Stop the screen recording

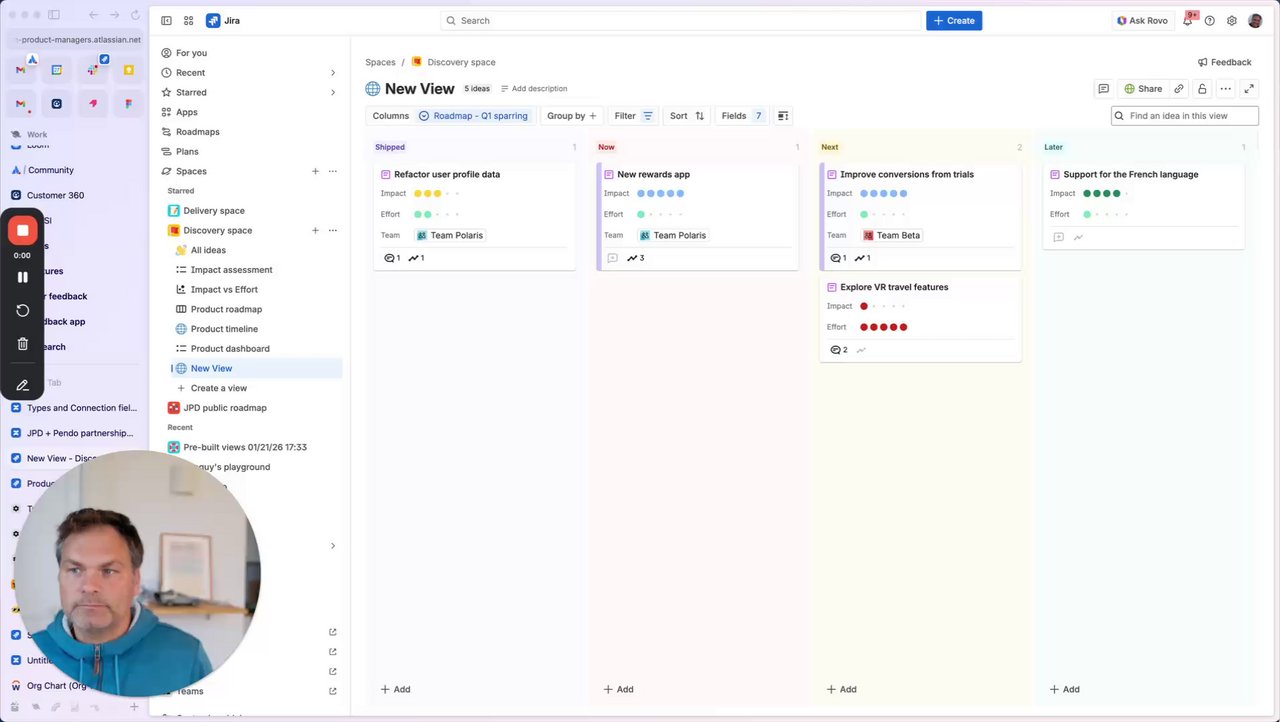22,231
